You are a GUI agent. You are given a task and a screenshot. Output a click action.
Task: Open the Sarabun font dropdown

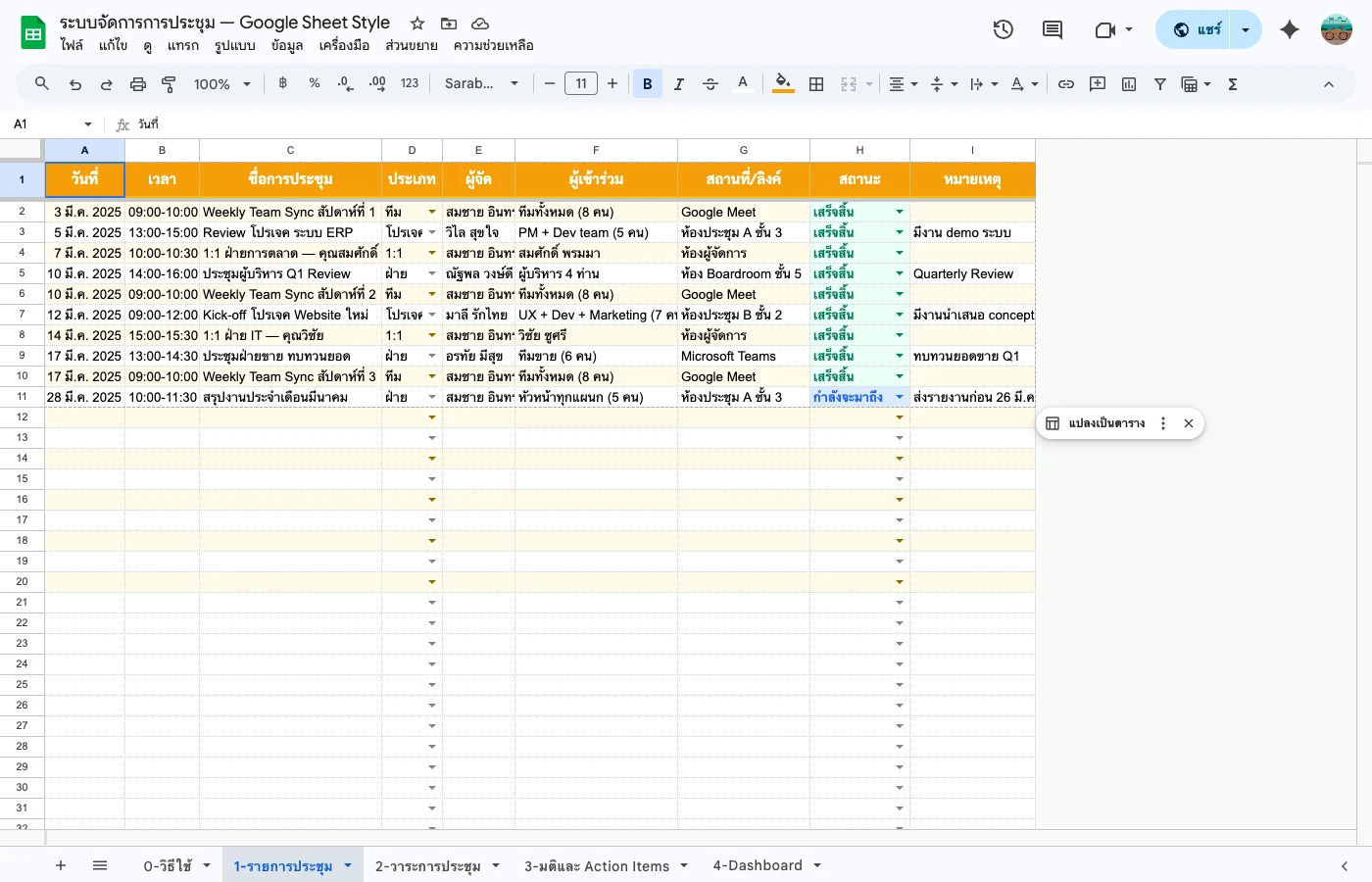pos(480,83)
